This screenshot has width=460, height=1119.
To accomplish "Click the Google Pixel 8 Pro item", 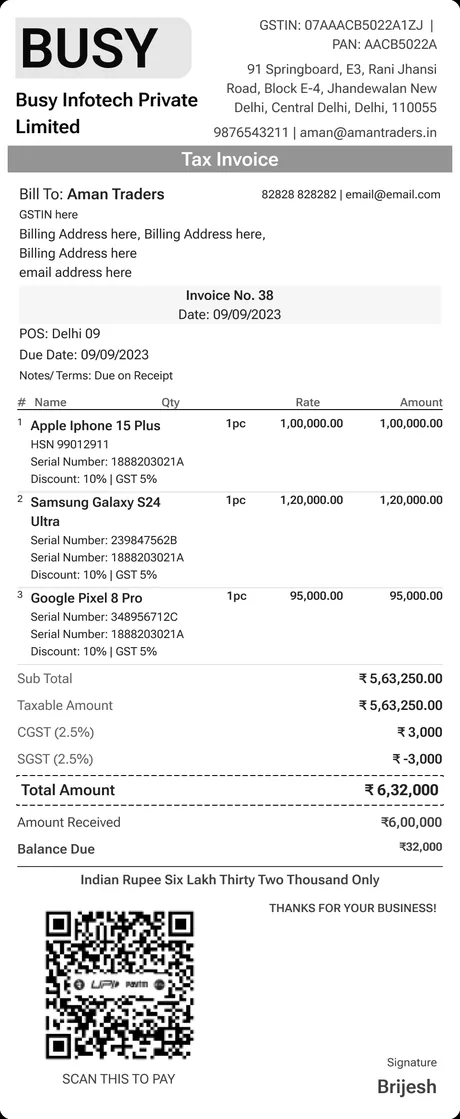I will 86,598.
